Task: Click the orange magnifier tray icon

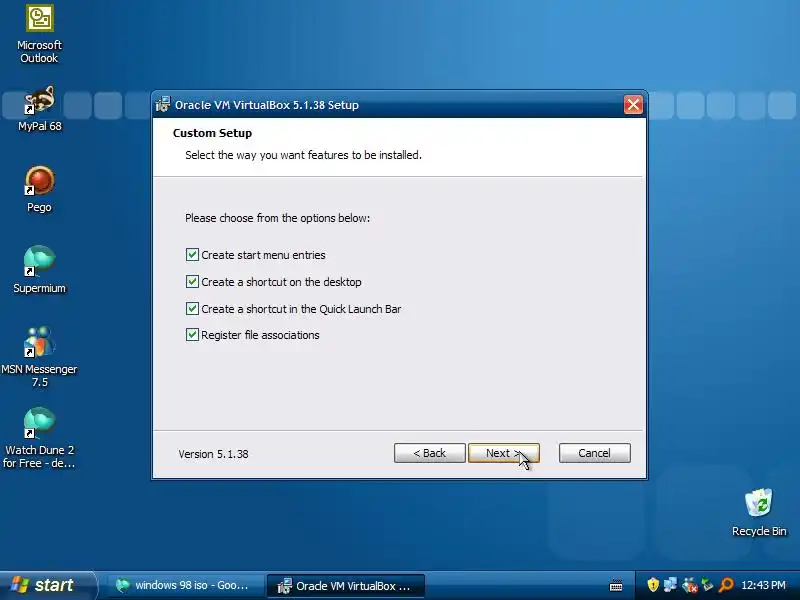Action: [x=726, y=585]
